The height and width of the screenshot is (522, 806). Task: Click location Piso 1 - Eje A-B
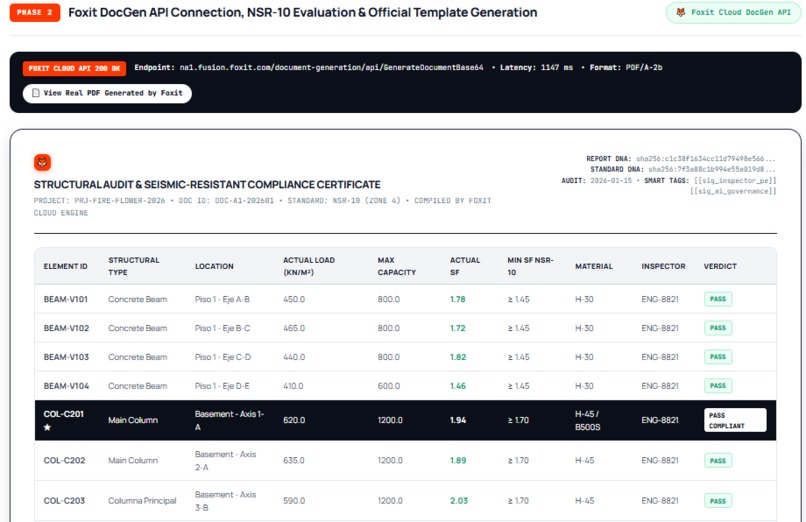[x=222, y=299]
